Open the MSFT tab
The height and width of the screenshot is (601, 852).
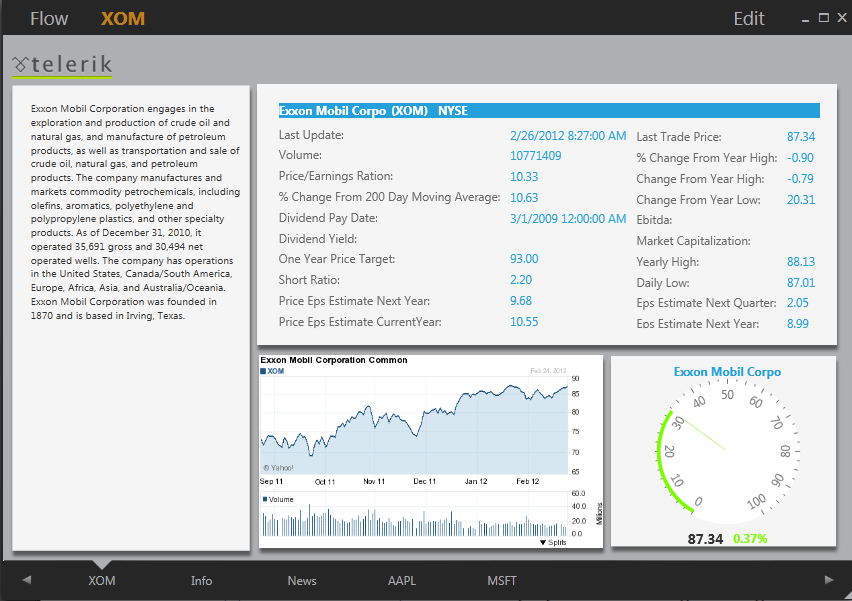point(502,580)
